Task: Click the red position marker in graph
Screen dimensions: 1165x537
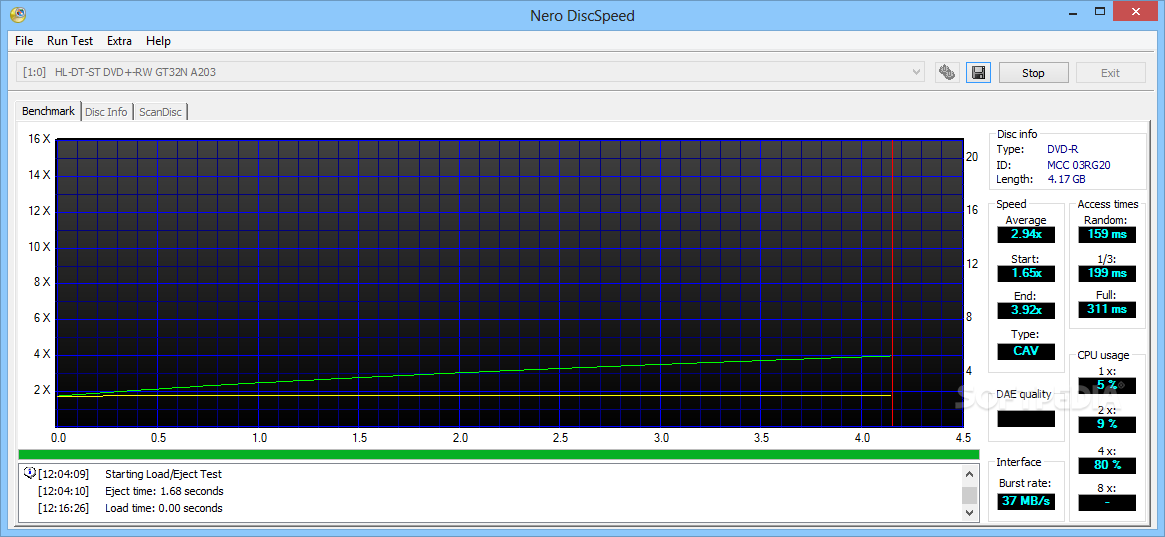Action: [892, 280]
